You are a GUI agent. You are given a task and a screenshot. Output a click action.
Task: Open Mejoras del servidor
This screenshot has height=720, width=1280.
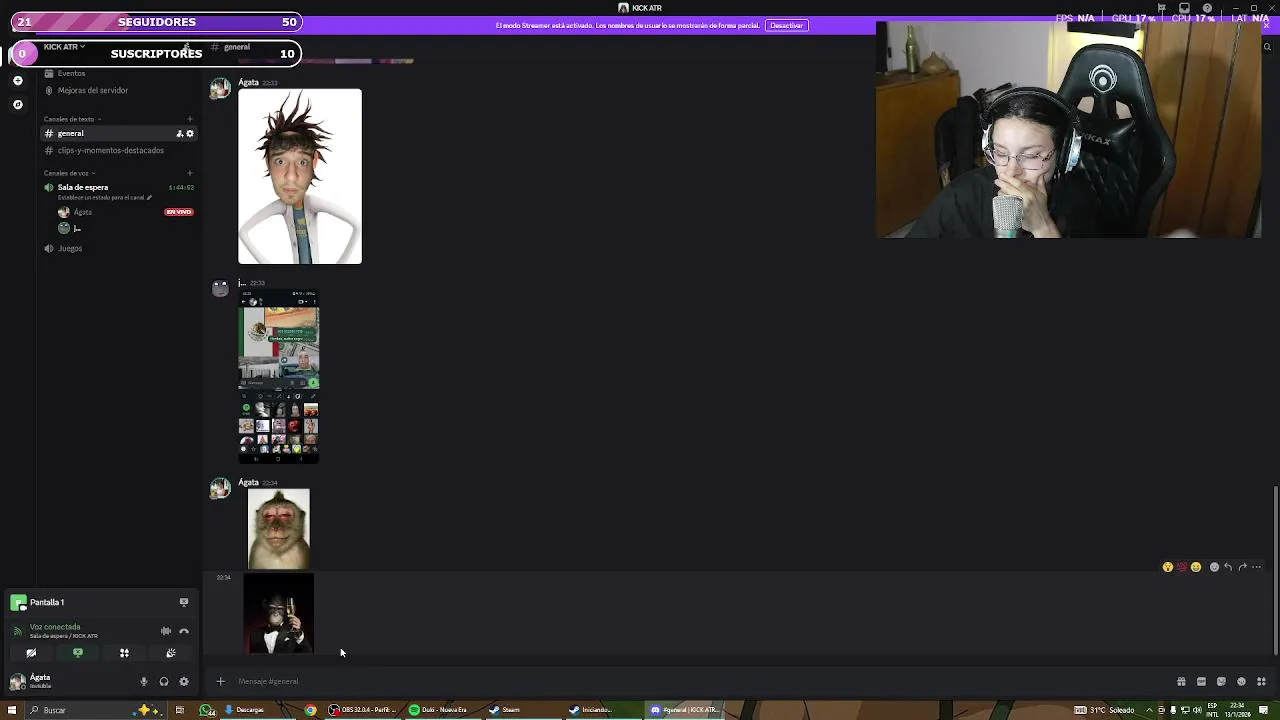click(92, 90)
